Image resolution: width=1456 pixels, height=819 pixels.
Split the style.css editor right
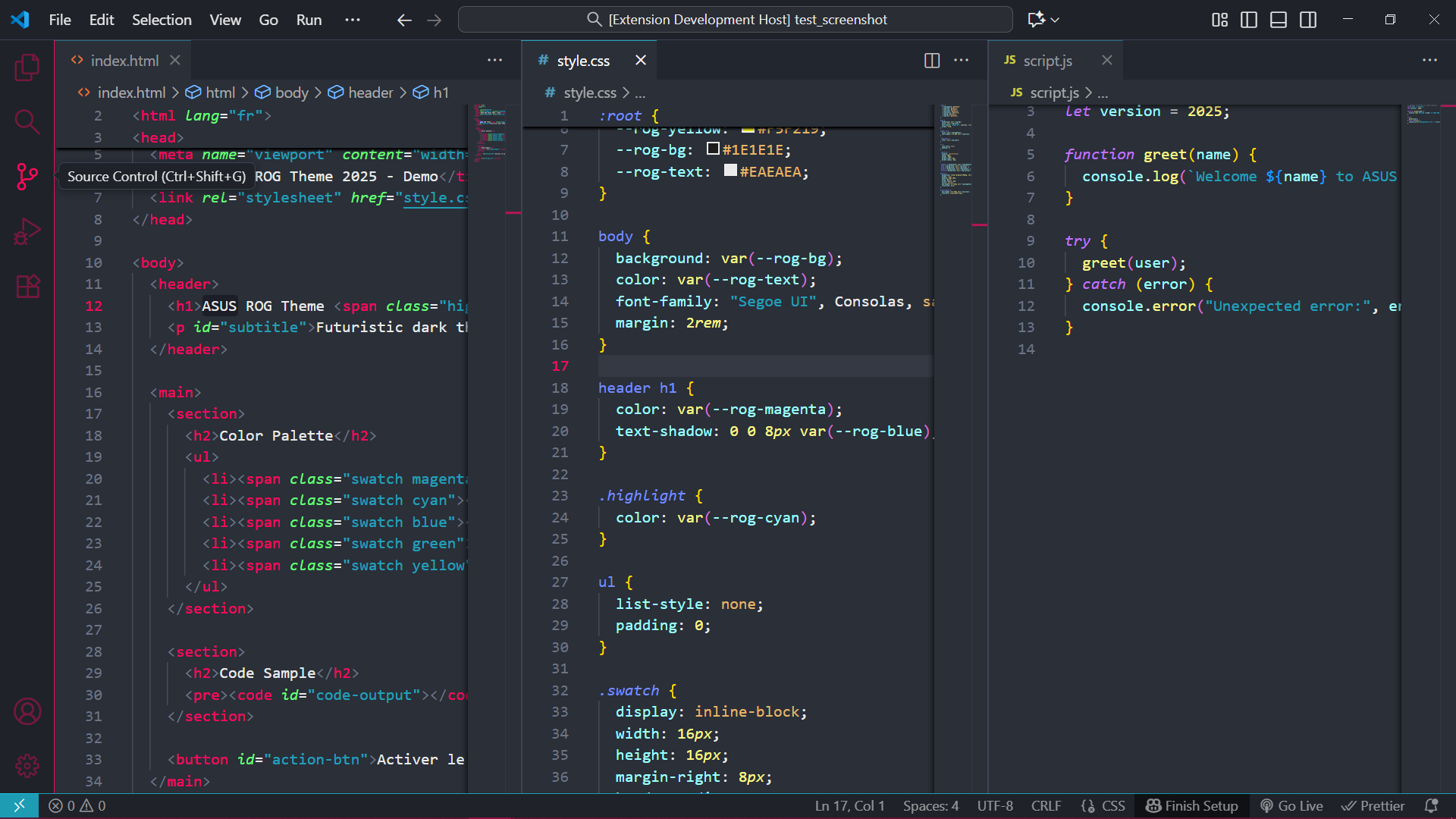pos(932,61)
